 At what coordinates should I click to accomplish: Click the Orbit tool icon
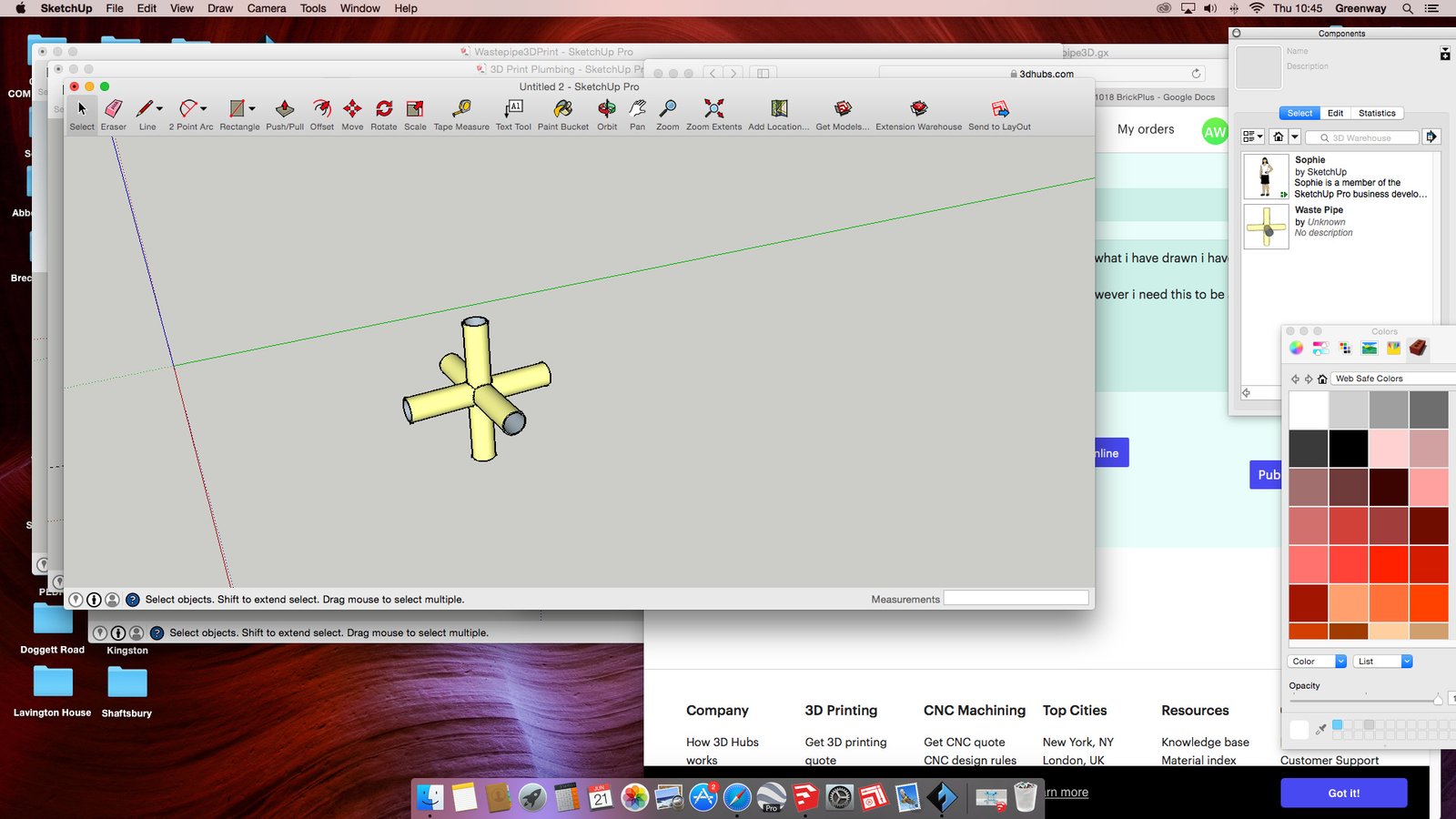pos(607,110)
